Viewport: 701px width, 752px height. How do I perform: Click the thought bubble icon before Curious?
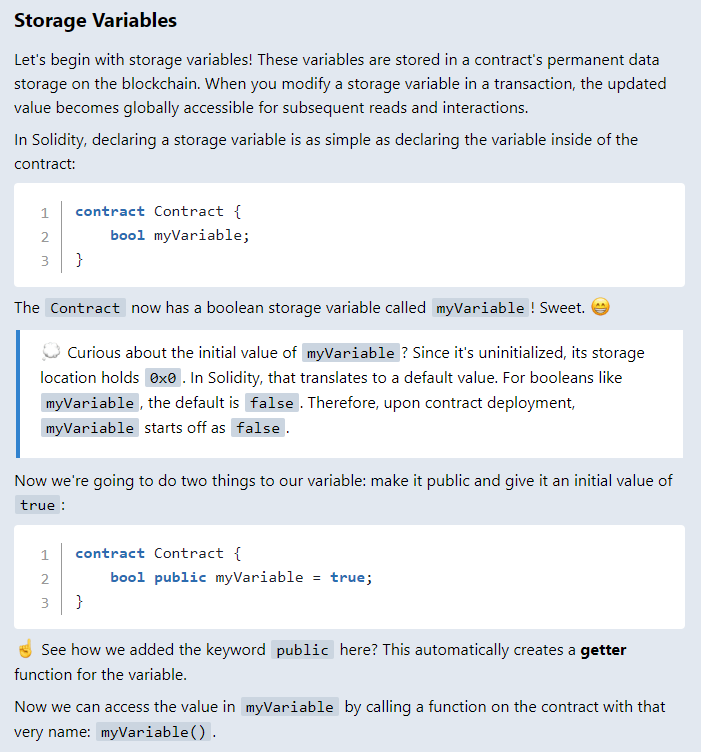(51, 353)
